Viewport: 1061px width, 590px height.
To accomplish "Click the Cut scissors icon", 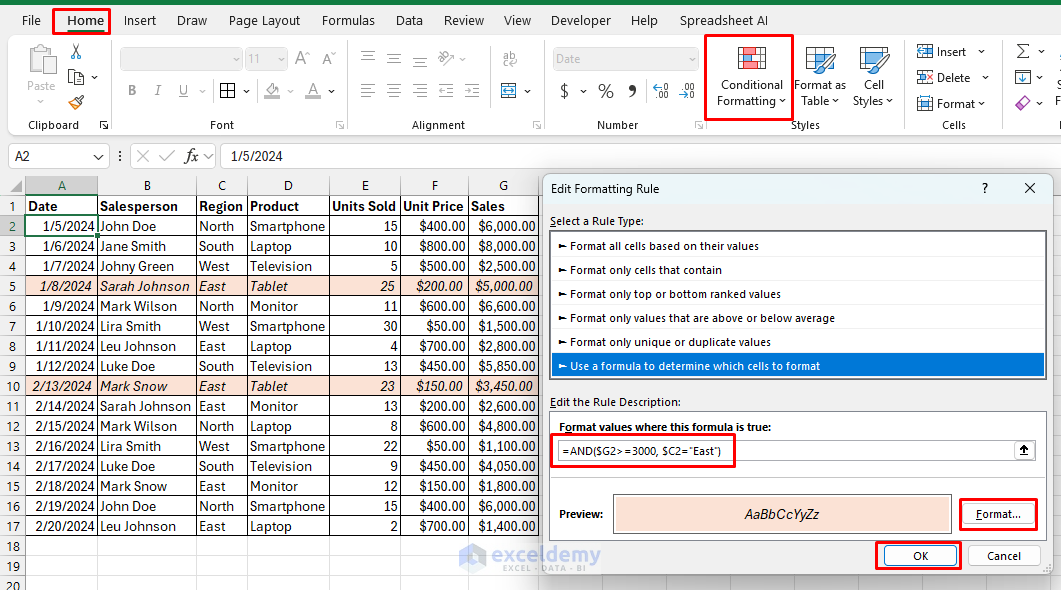I will [76, 51].
